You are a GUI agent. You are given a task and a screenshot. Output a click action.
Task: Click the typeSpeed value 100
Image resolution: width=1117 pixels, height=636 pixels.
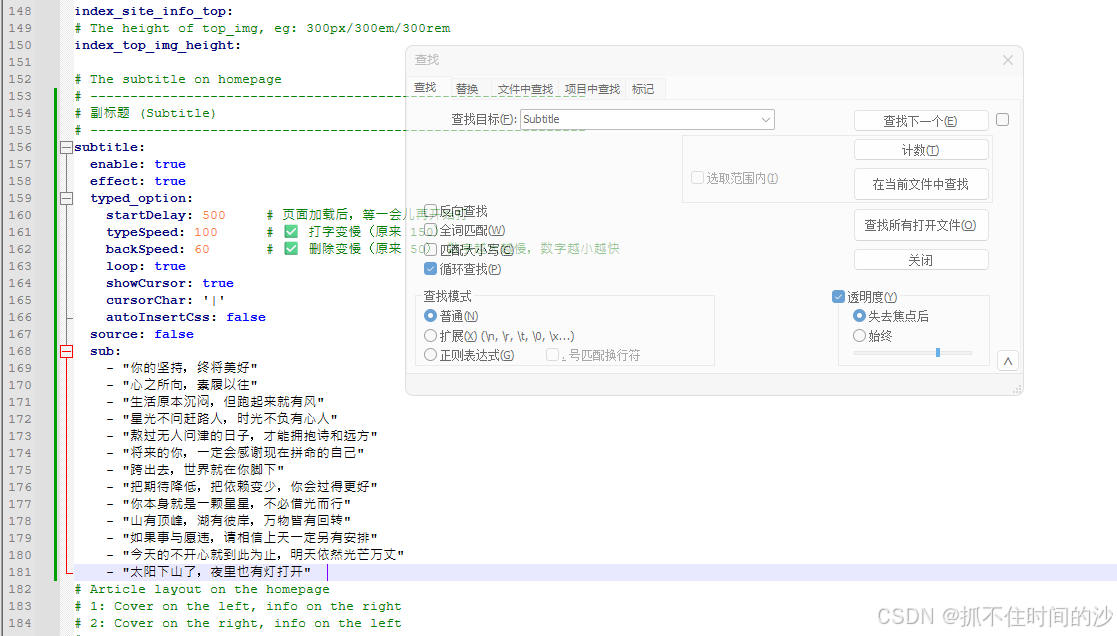click(206, 232)
